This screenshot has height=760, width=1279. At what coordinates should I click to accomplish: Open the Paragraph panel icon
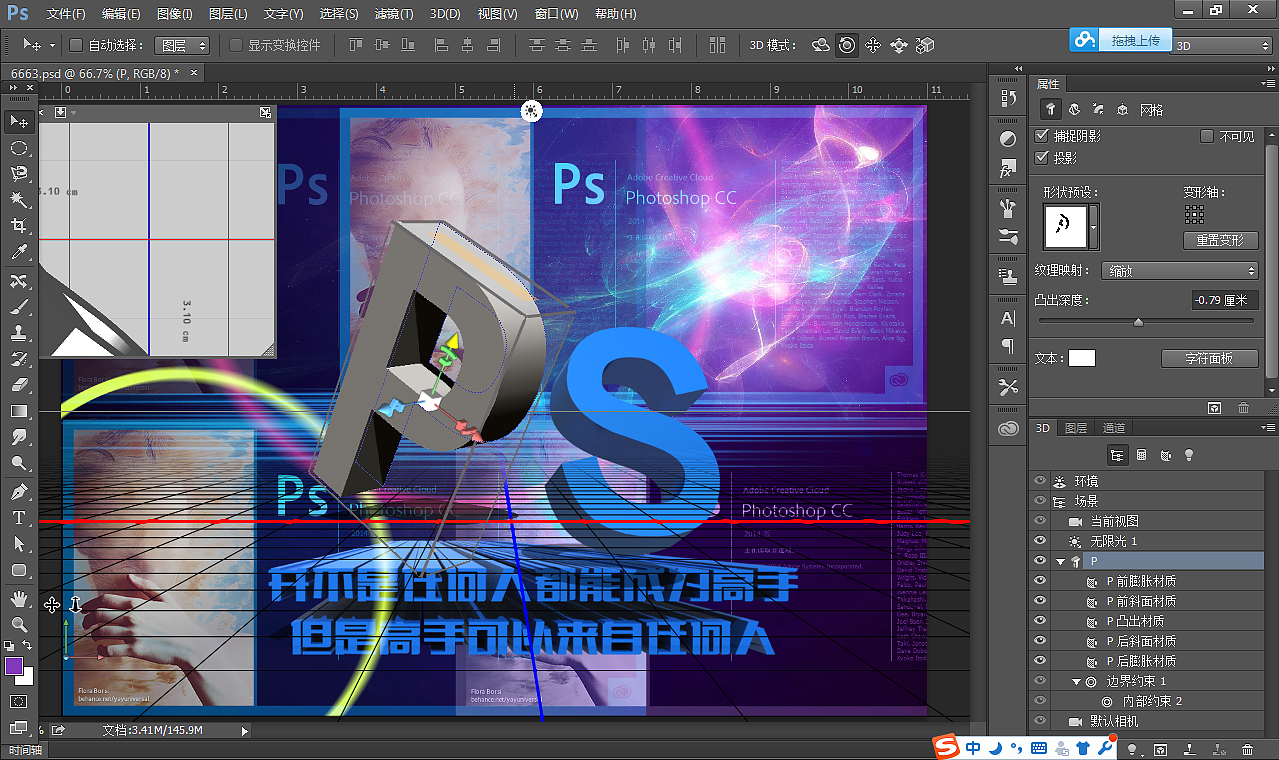[x=1008, y=346]
